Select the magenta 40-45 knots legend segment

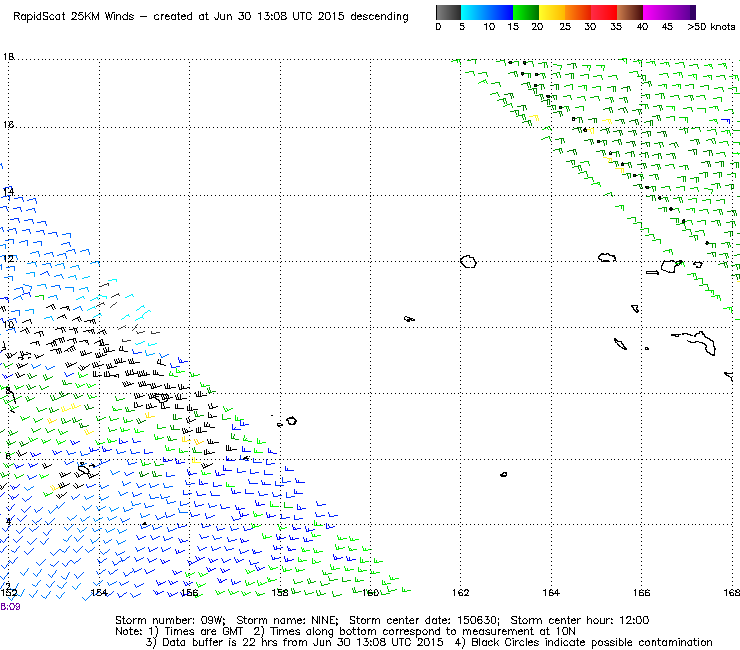pyautogui.click(x=656, y=12)
